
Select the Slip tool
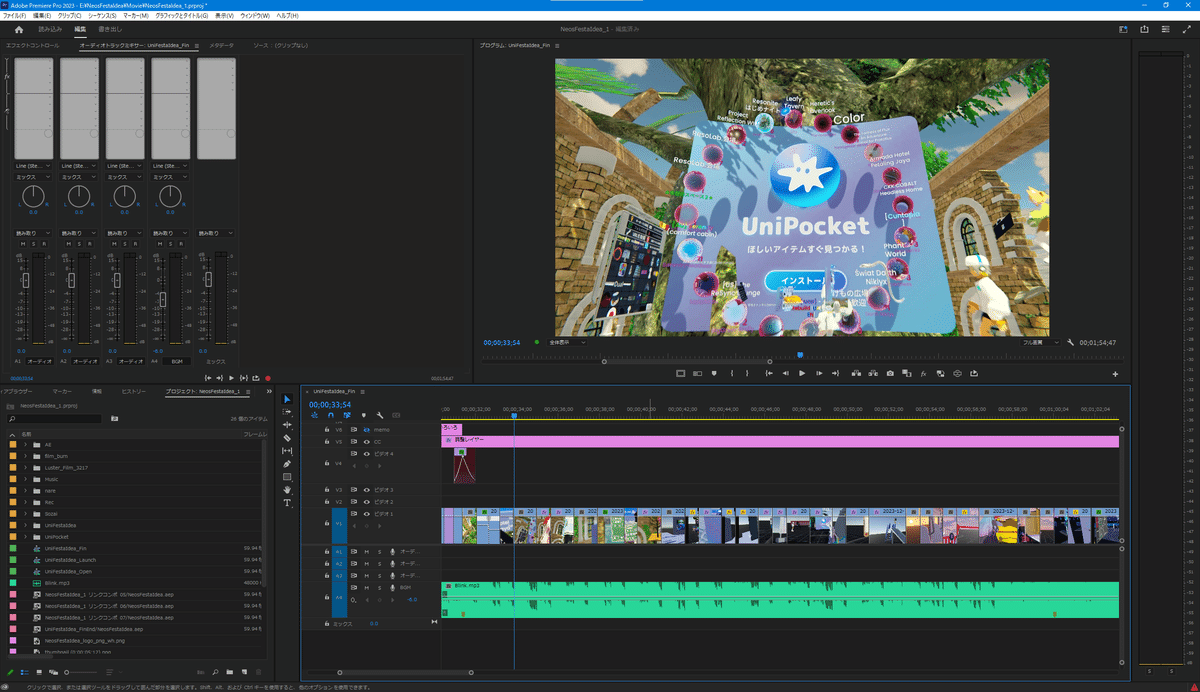click(x=287, y=451)
